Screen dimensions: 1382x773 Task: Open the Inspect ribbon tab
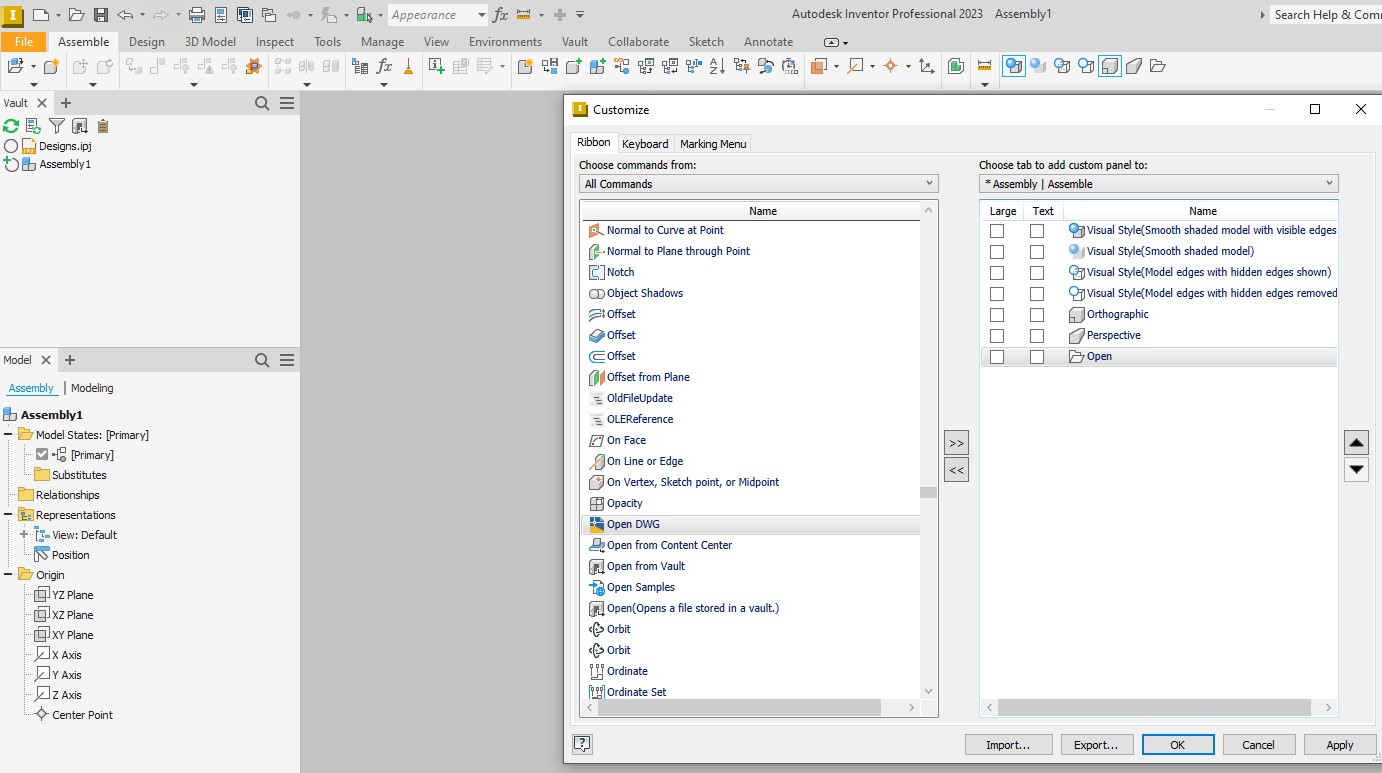274,42
